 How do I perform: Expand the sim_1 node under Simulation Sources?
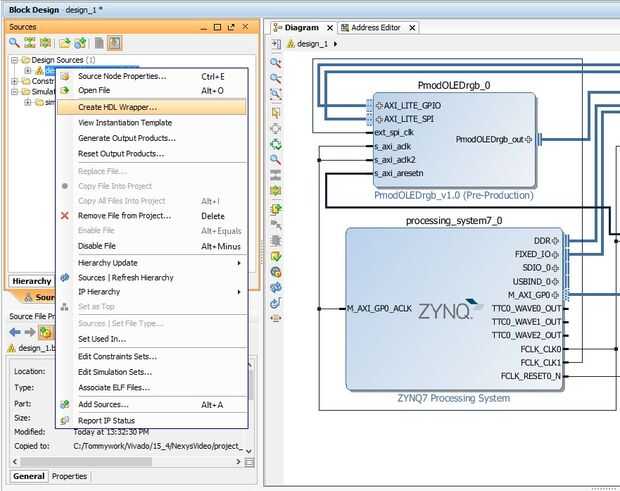(x=28, y=102)
